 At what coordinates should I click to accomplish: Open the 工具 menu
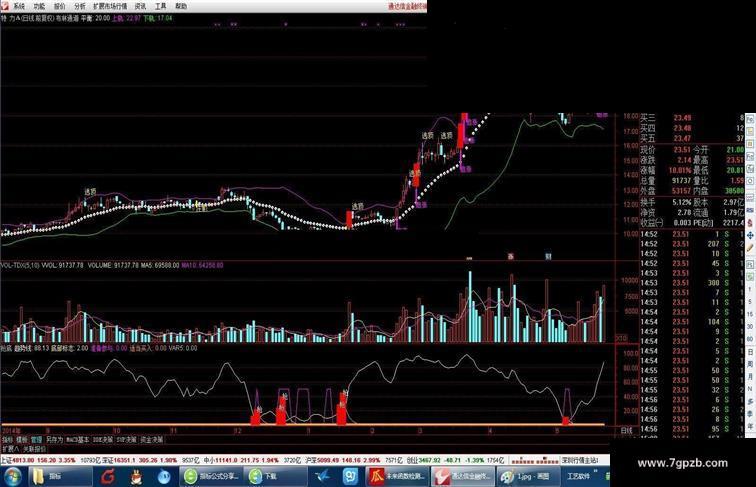click(161, 6)
